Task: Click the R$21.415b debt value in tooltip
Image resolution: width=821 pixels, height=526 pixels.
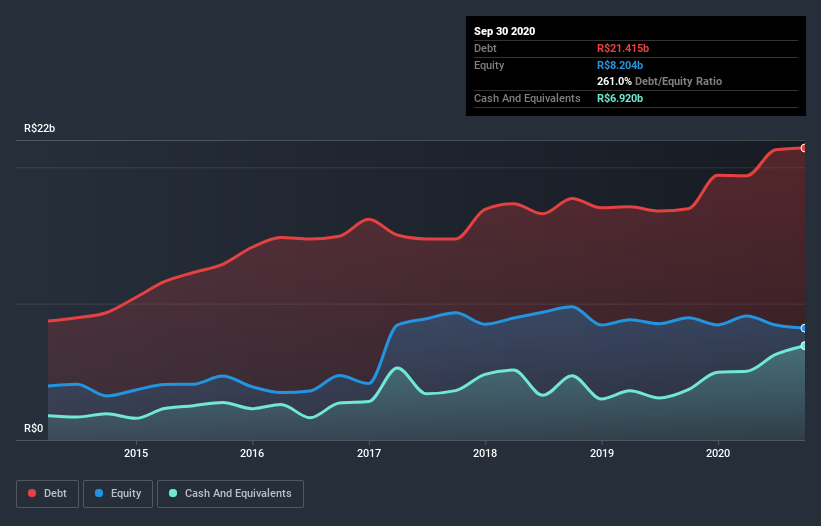Action: 623,48
